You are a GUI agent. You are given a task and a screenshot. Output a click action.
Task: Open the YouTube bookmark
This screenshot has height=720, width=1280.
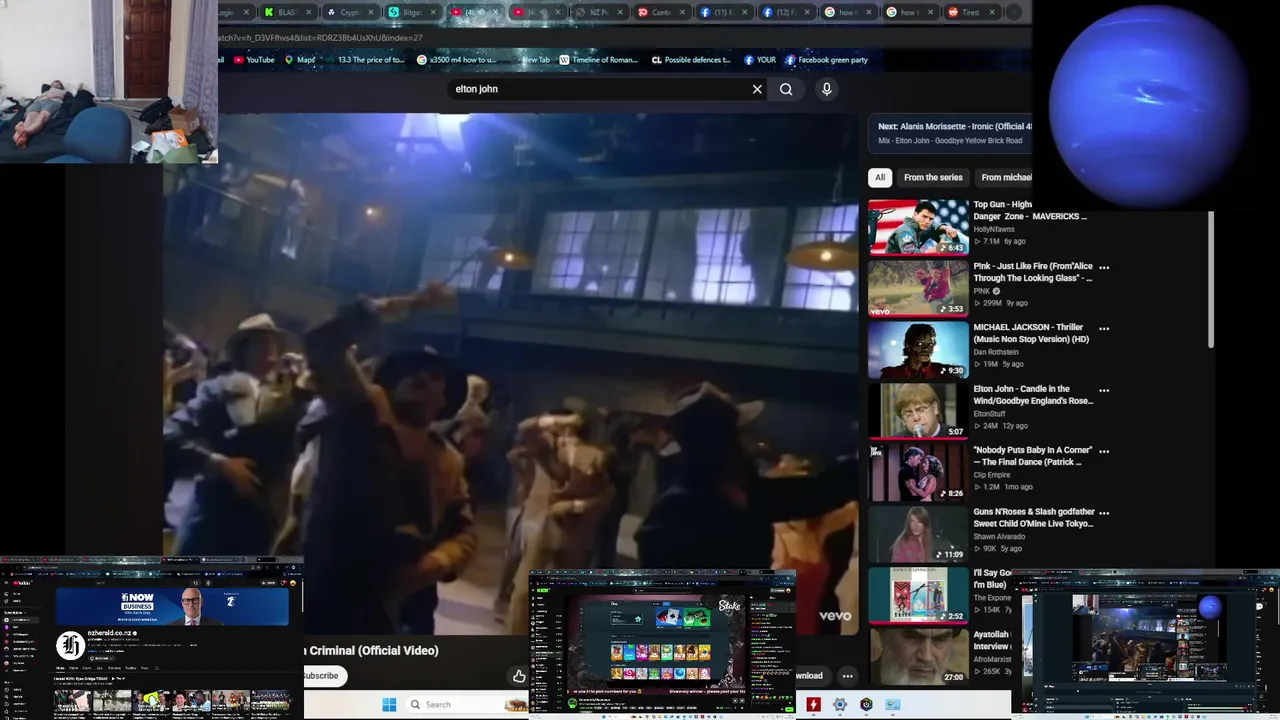point(254,60)
